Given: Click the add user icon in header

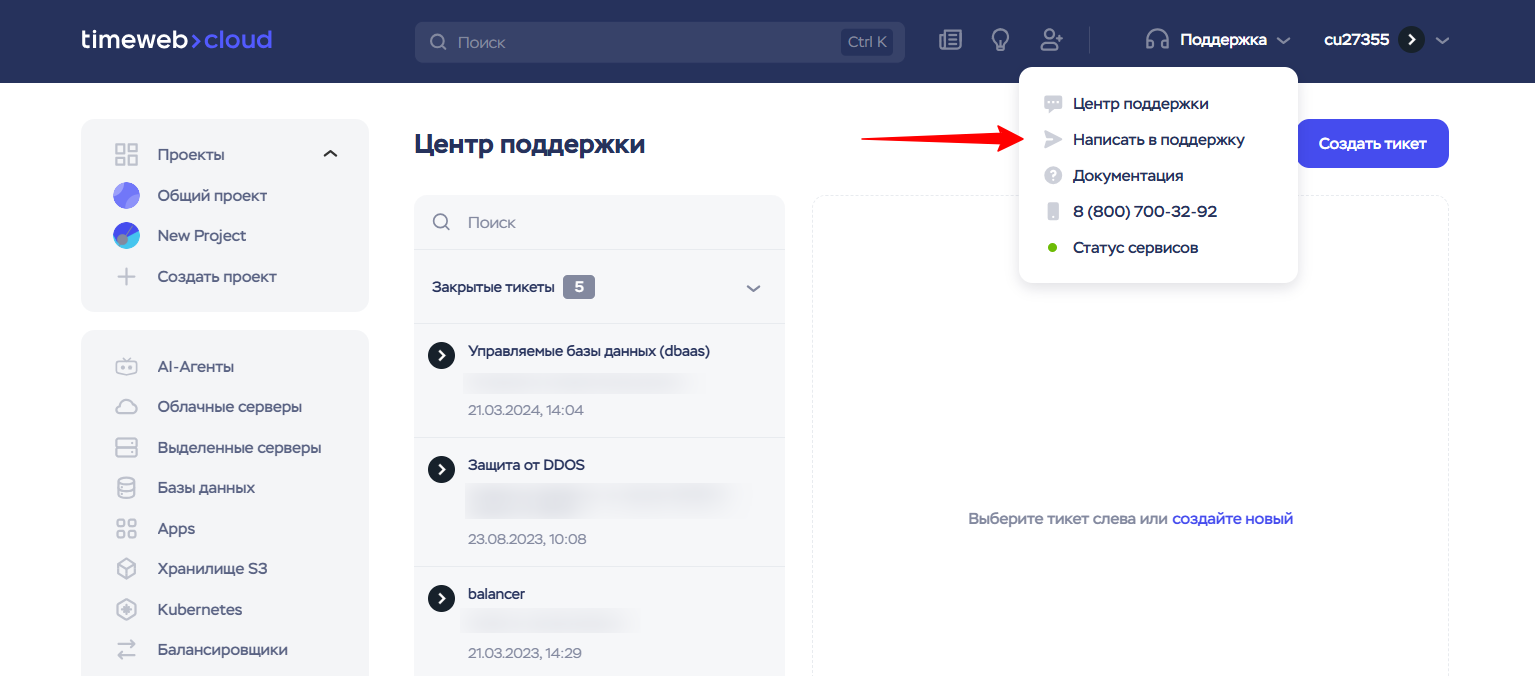Looking at the screenshot, I should tap(1051, 40).
